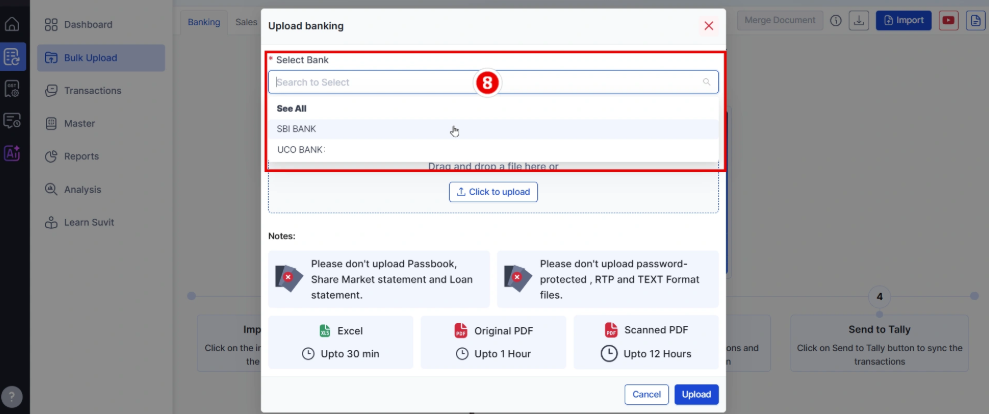The width and height of the screenshot is (989, 414).
Task: Click the help question mark icon
Action: [x=12, y=396]
